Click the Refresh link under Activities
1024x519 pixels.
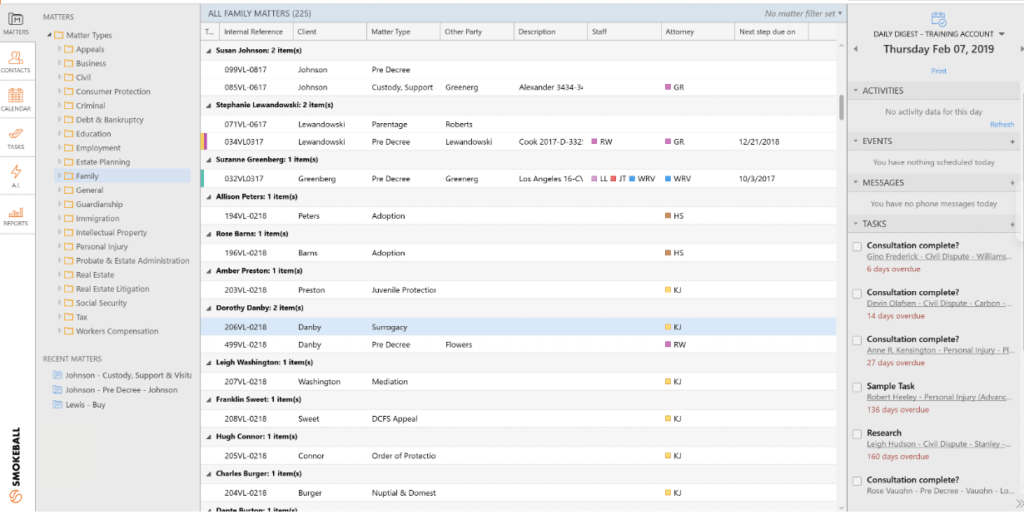[1002, 125]
